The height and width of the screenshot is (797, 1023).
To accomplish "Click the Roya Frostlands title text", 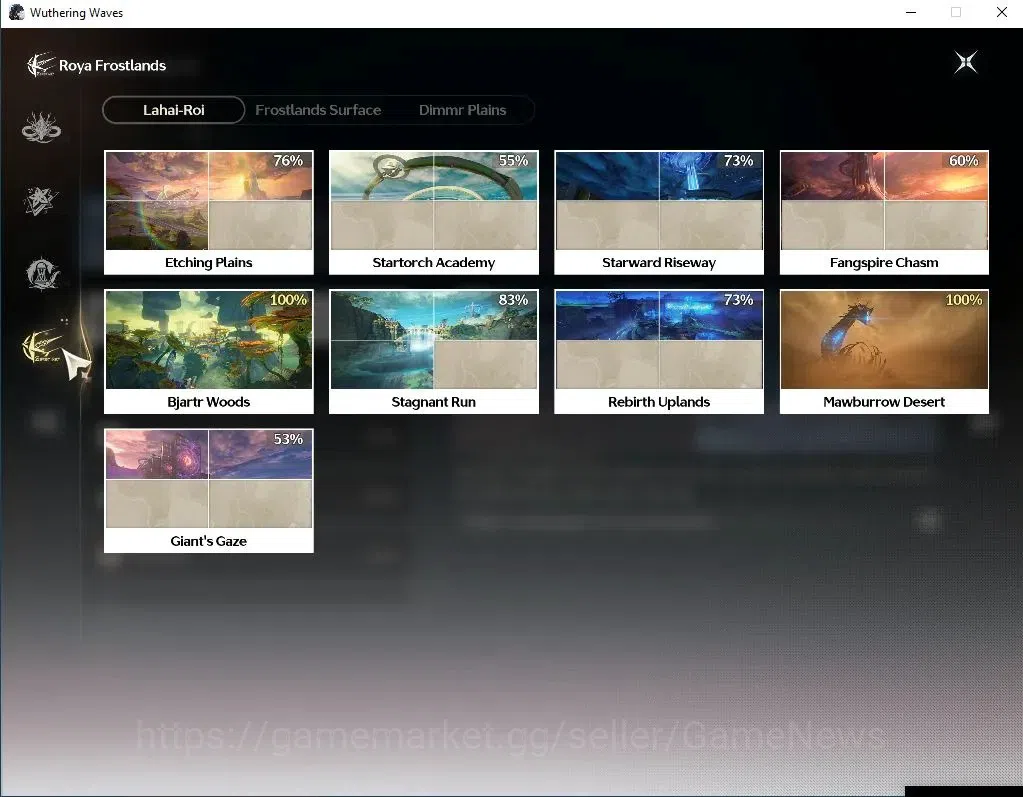I will tap(112, 66).
